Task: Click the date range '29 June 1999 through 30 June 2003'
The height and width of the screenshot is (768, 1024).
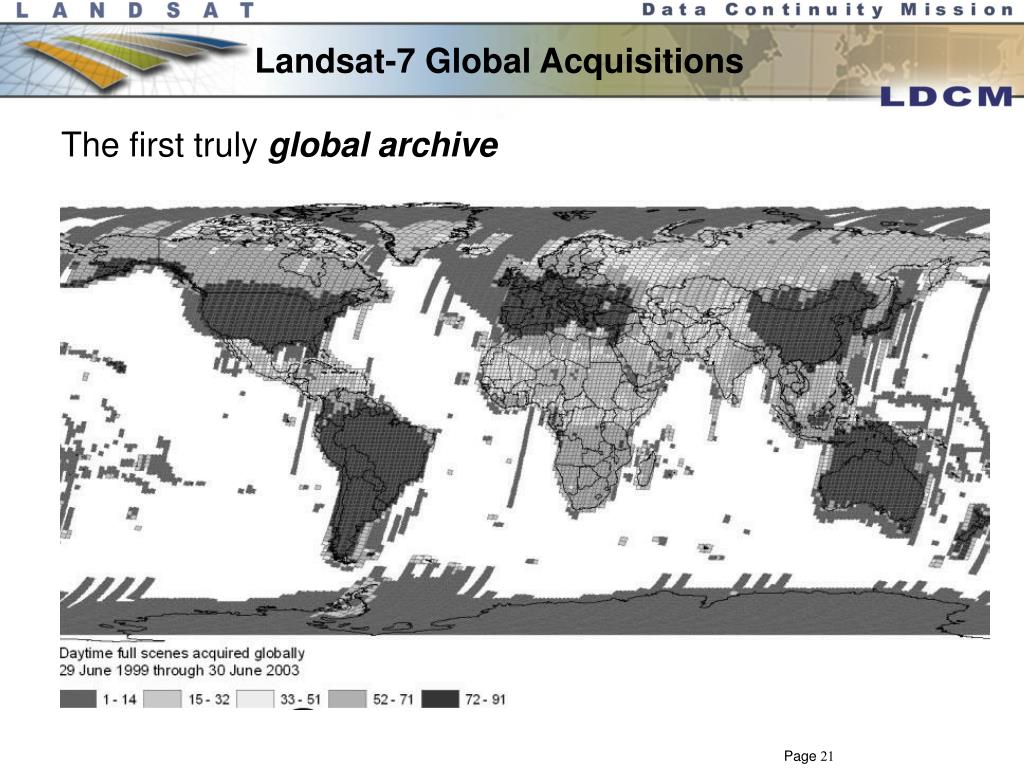Action: (x=180, y=671)
